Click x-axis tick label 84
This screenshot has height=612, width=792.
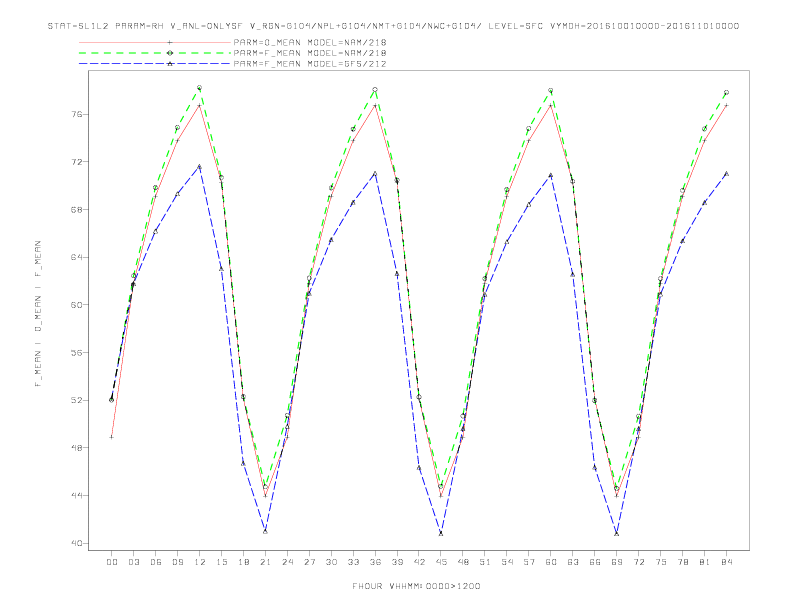point(727,562)
